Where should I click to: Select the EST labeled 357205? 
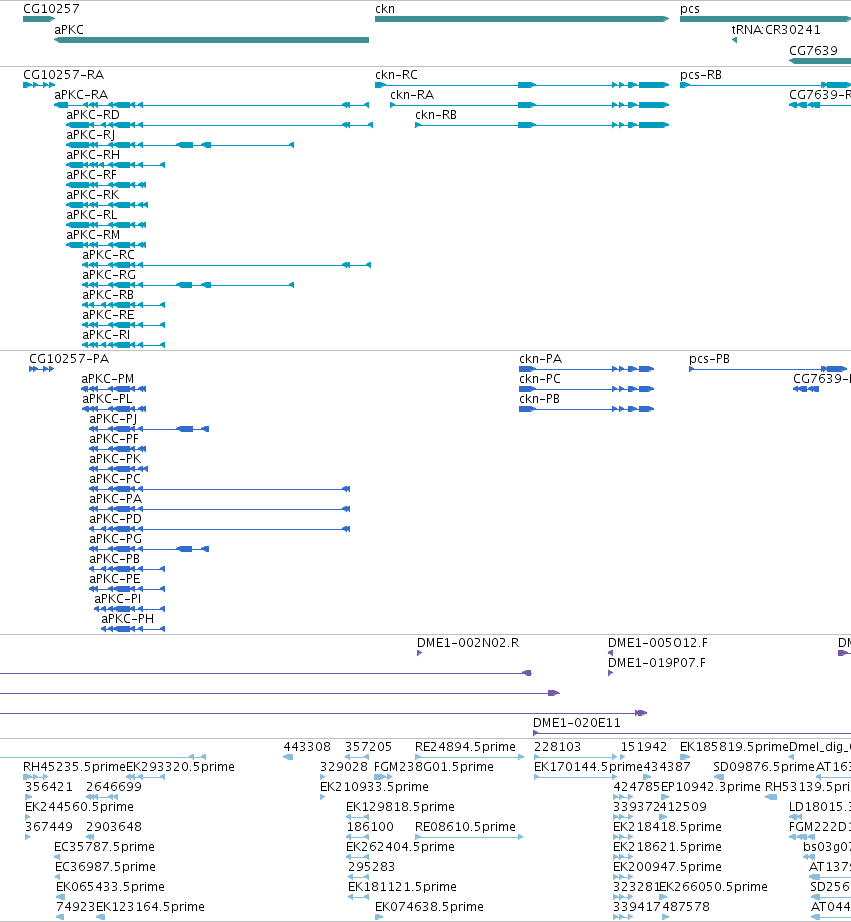[x=368, y=747]
